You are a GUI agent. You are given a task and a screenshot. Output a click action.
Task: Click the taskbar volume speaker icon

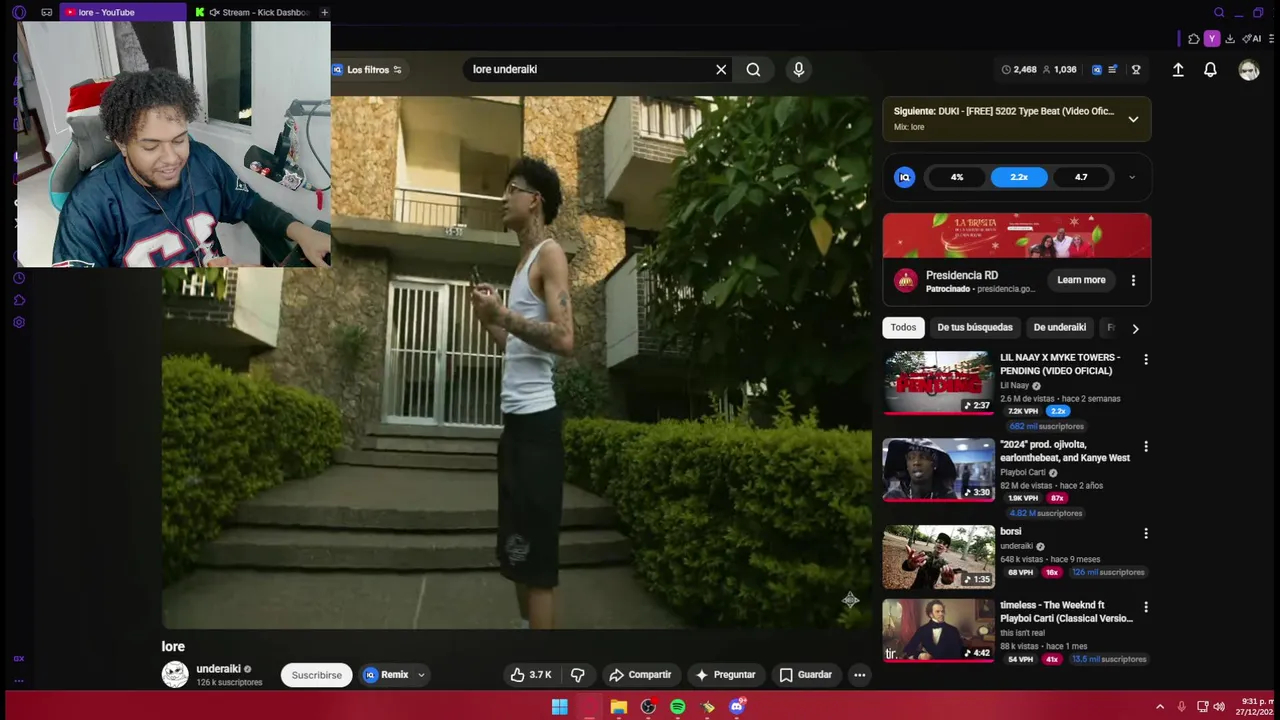click(1218, 707)
